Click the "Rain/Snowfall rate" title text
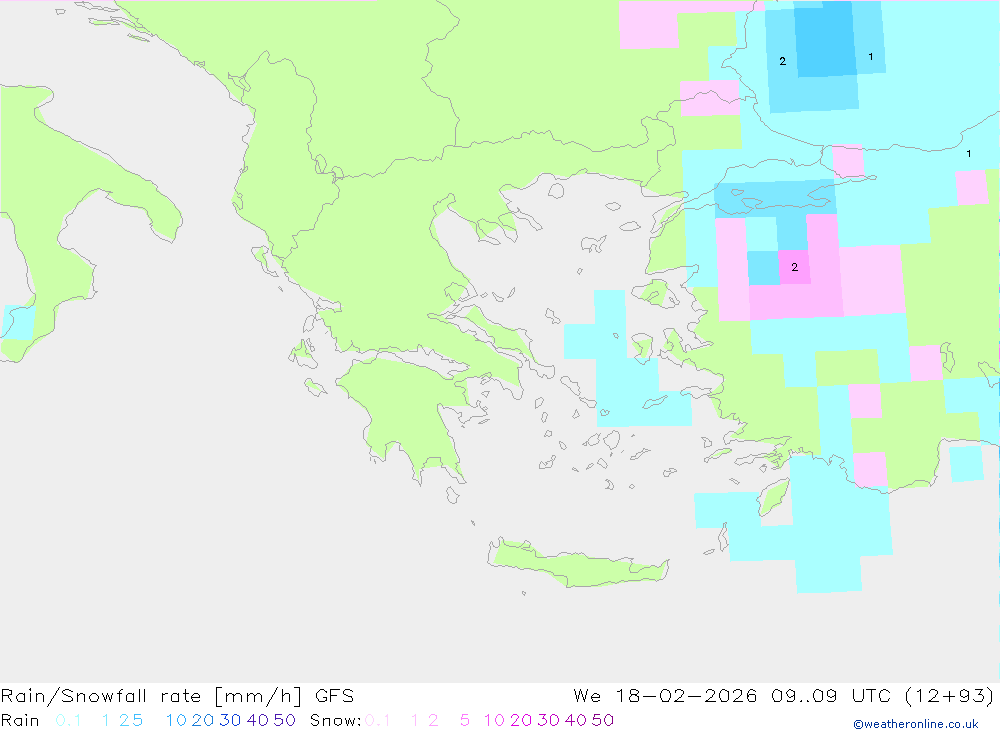Image resolution: width=1000 pixels, height=733 pixels. (x=101, y=695)
